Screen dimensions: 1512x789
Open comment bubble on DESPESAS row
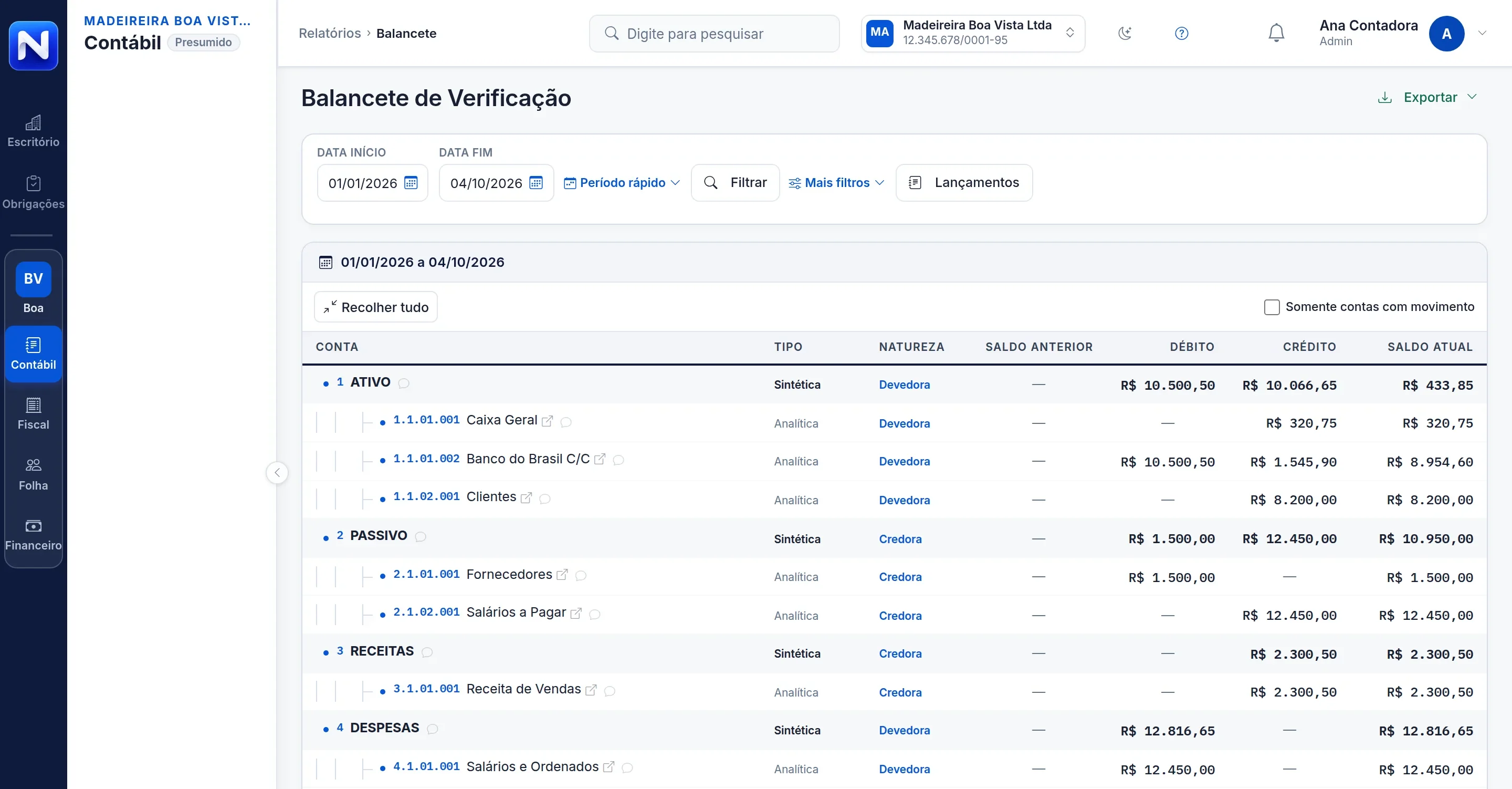433,729
